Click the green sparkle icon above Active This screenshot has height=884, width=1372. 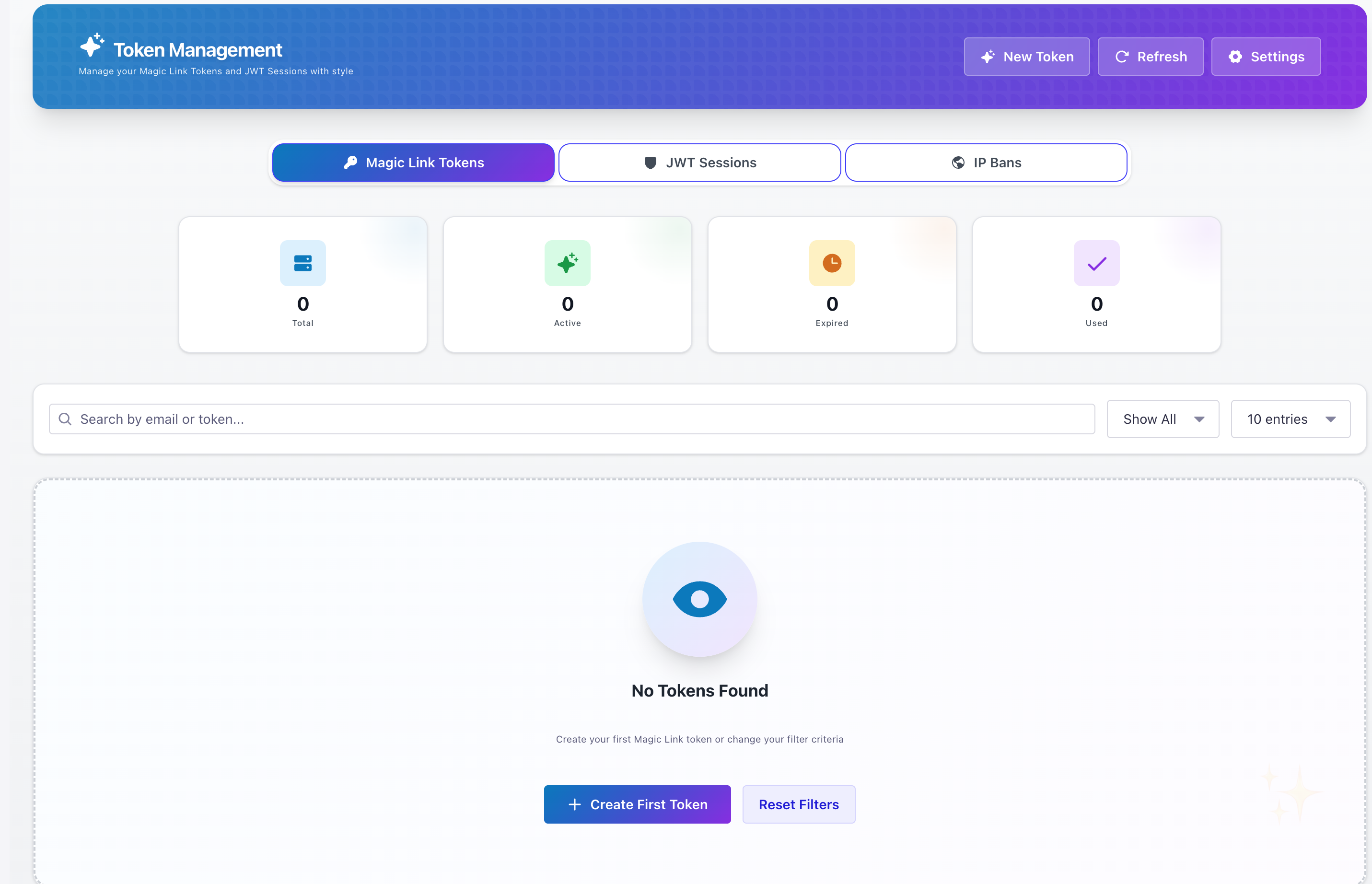(x=567, y=263)
